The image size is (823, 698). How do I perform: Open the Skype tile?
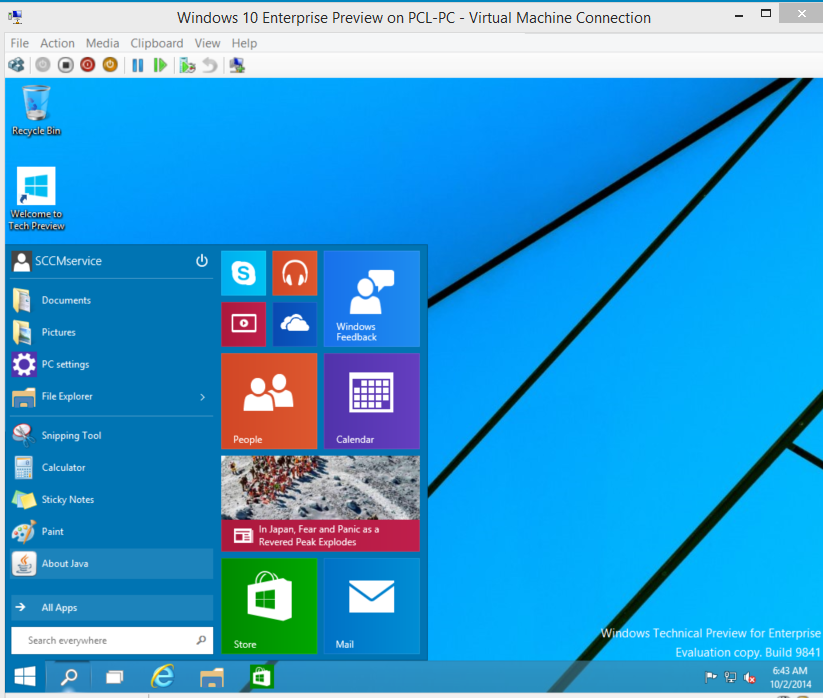click(x=243, y=273)
